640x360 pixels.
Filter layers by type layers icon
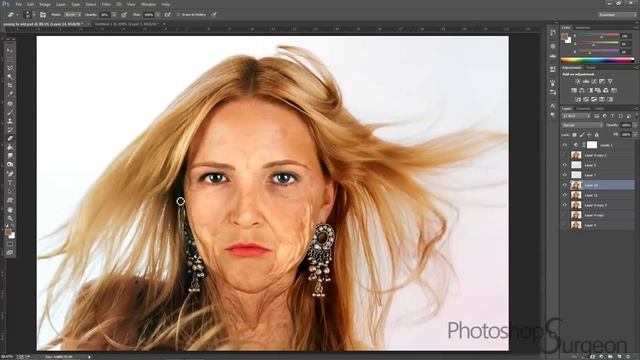612,116
